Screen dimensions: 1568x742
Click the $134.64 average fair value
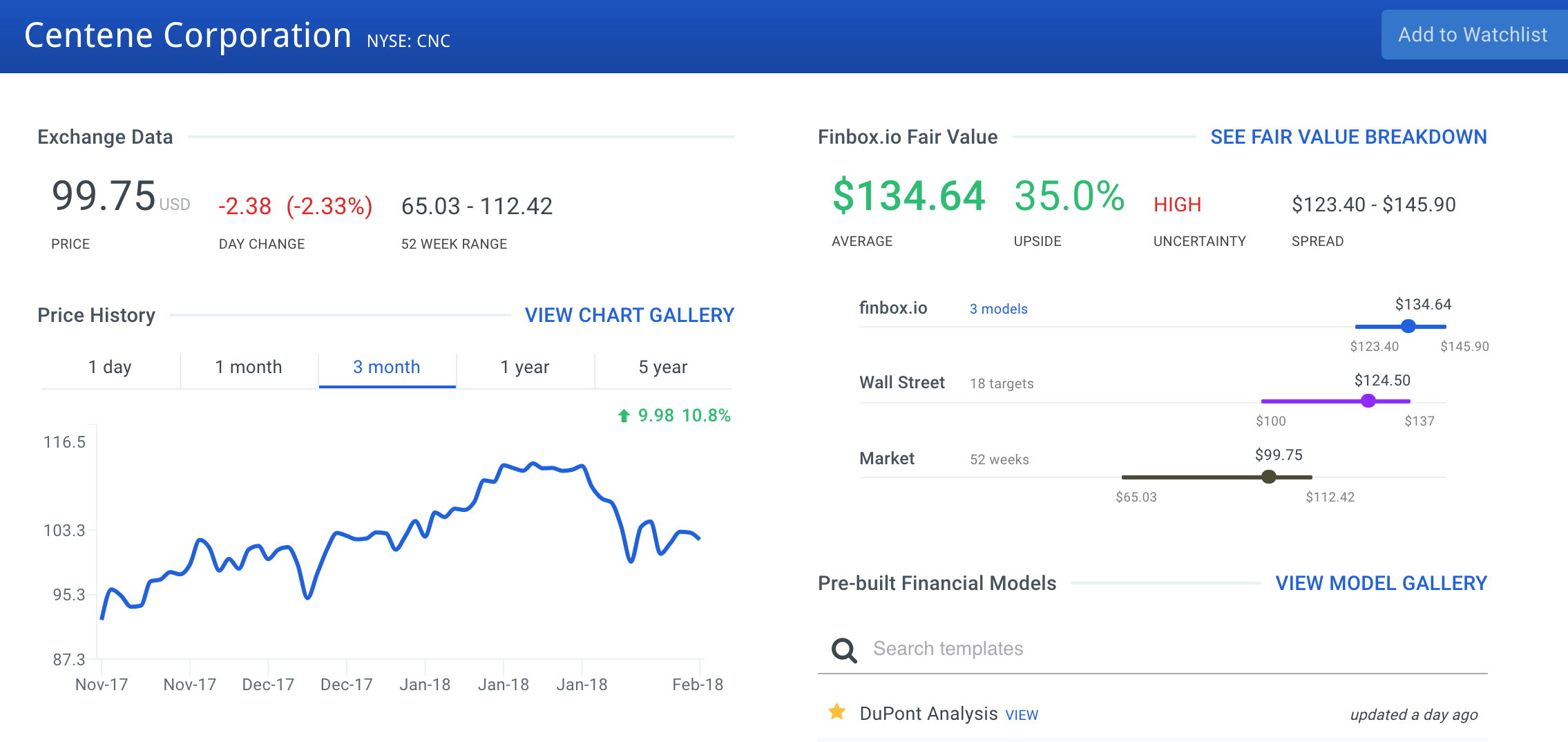(x=908, y=196)
